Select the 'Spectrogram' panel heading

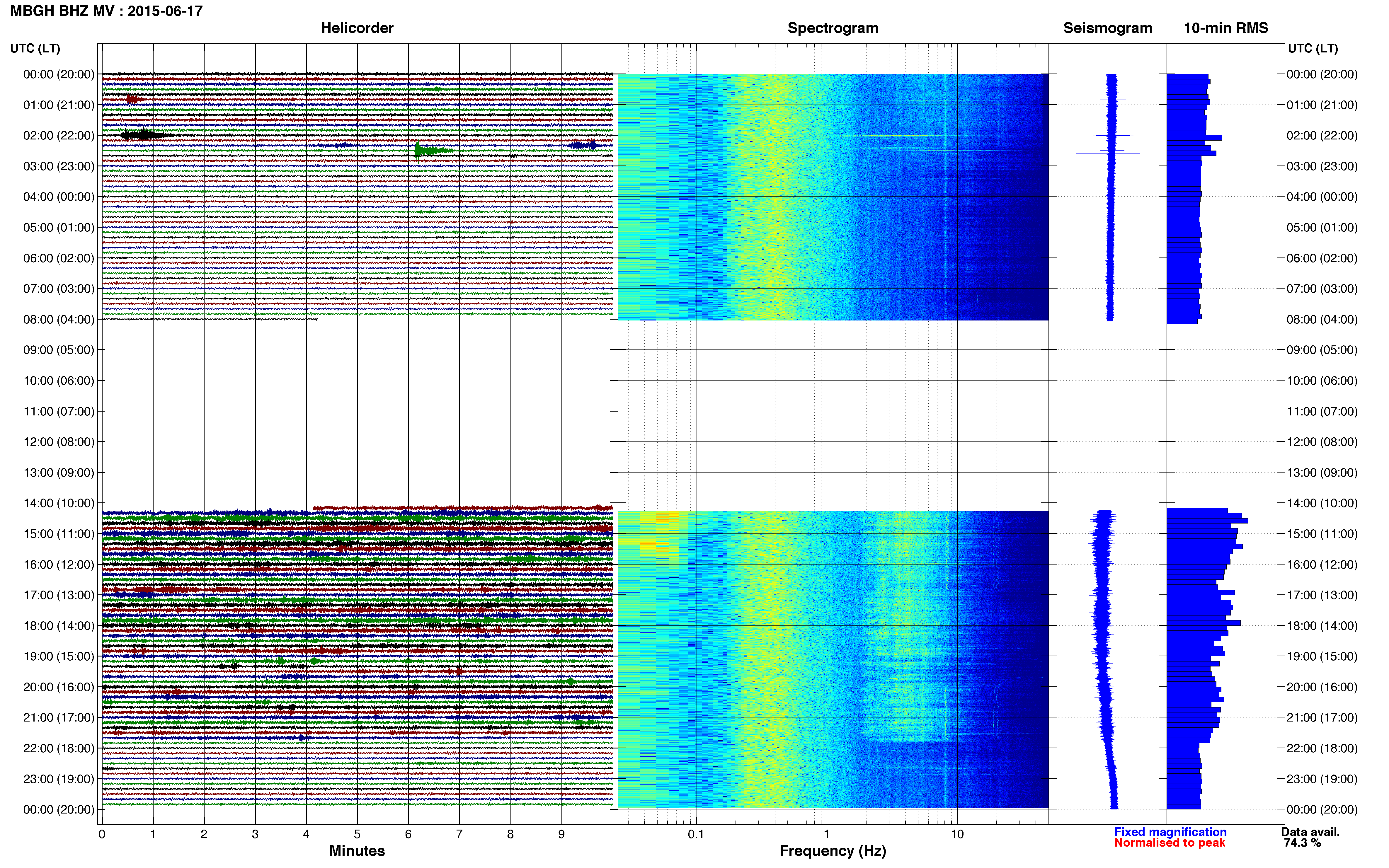tap(833, 28)
